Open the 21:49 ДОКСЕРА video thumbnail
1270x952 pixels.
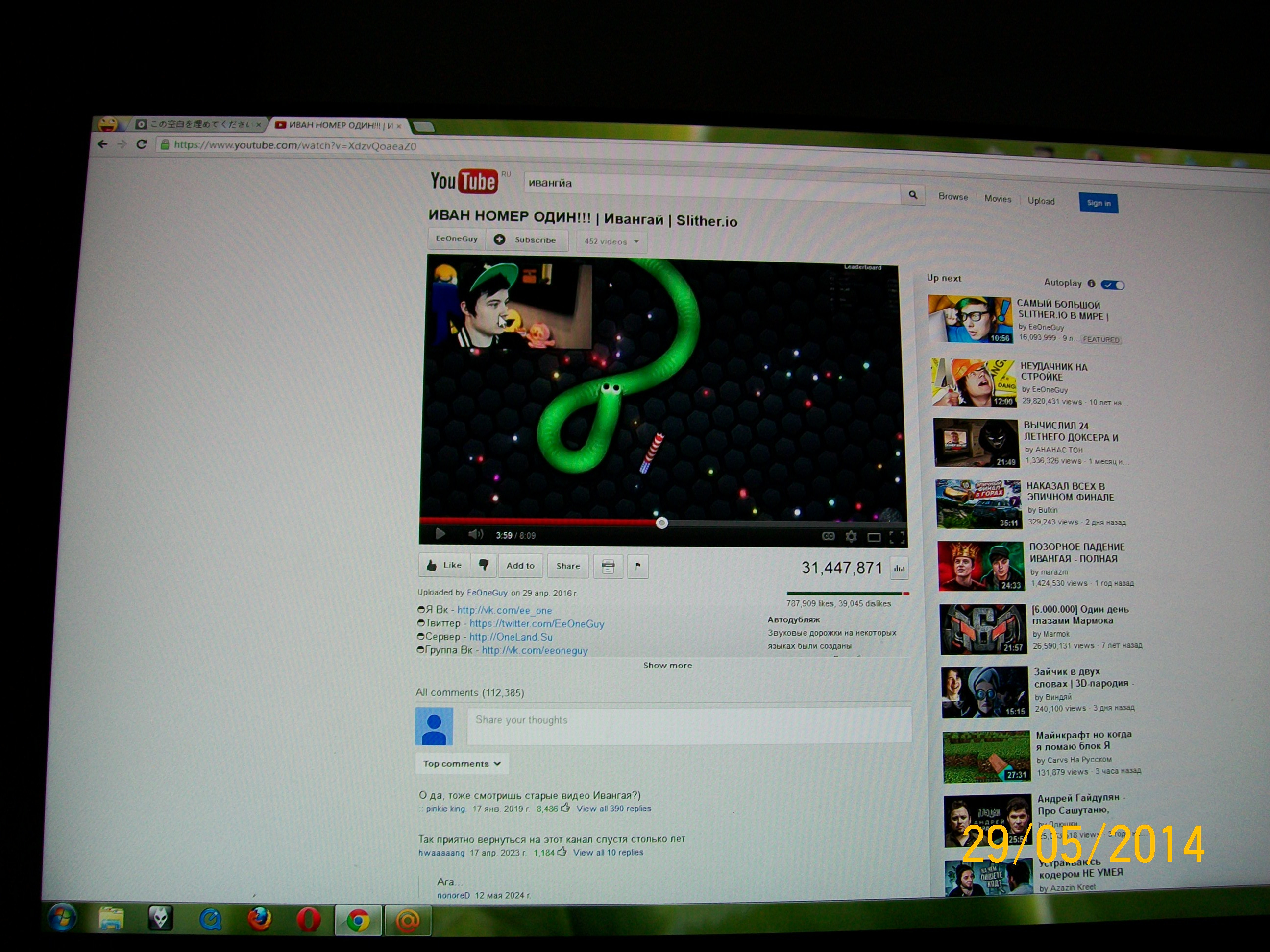(x=976, y=442)
